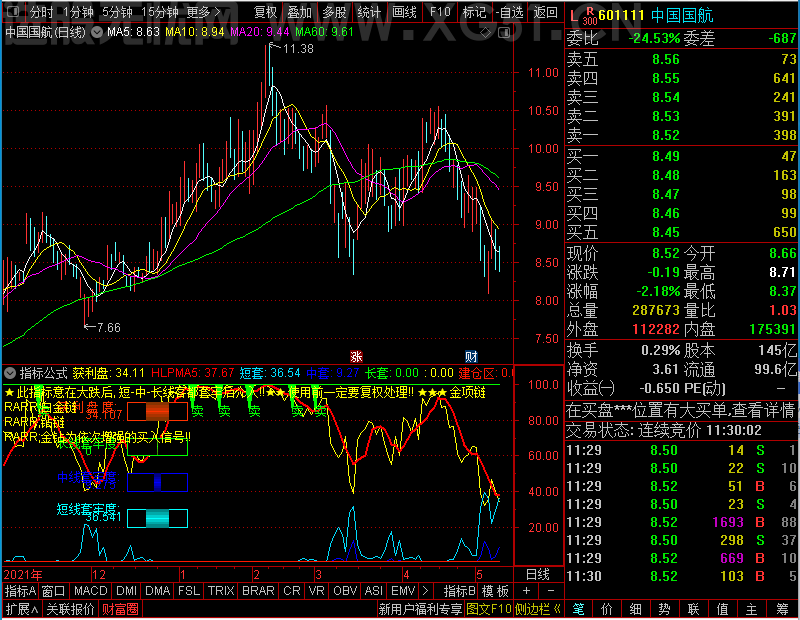Collapse the sidebar via 侧边栏
The image size is (800, 620).
point(538,609)
